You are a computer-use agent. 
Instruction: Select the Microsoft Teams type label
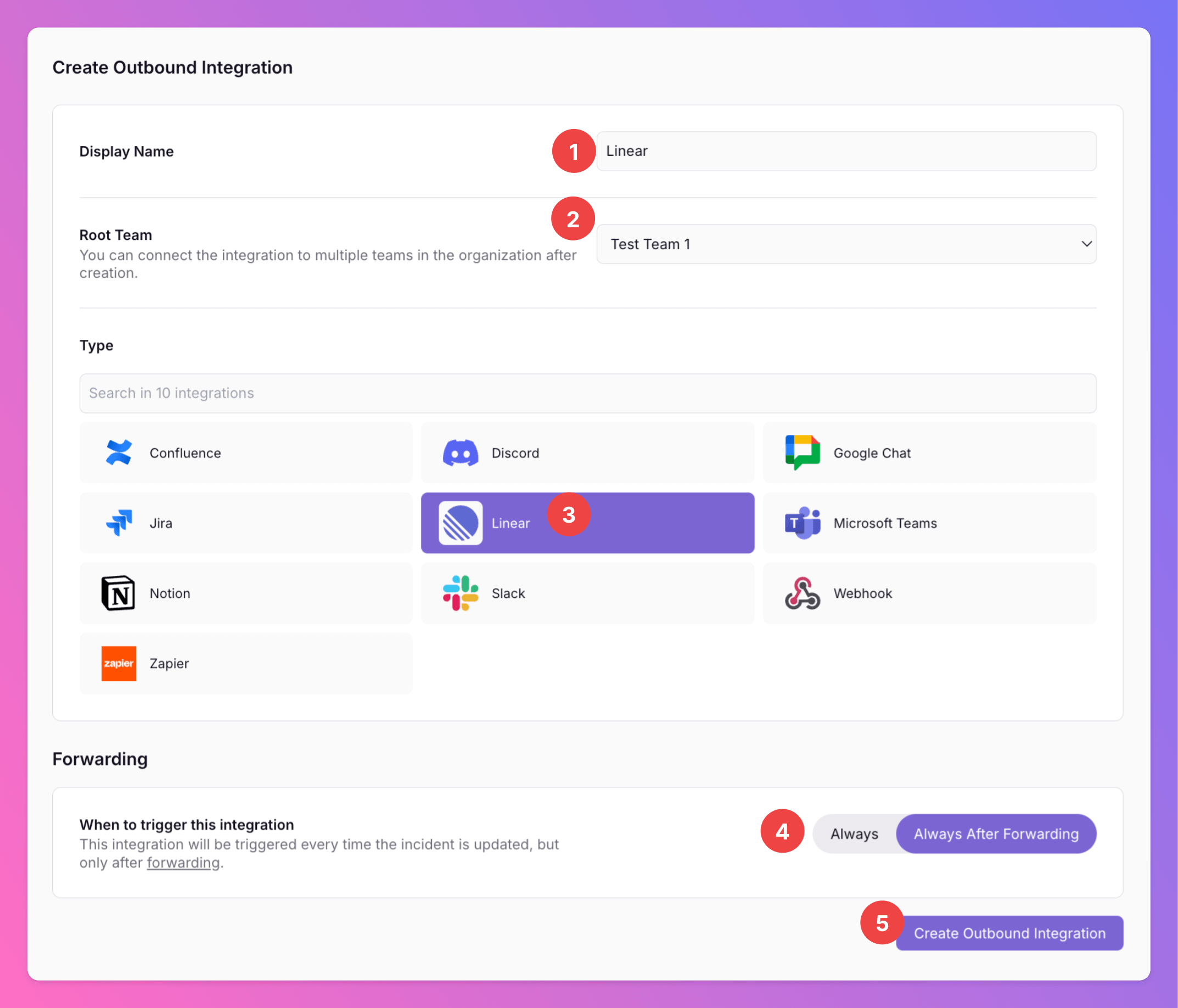[885, 523]
